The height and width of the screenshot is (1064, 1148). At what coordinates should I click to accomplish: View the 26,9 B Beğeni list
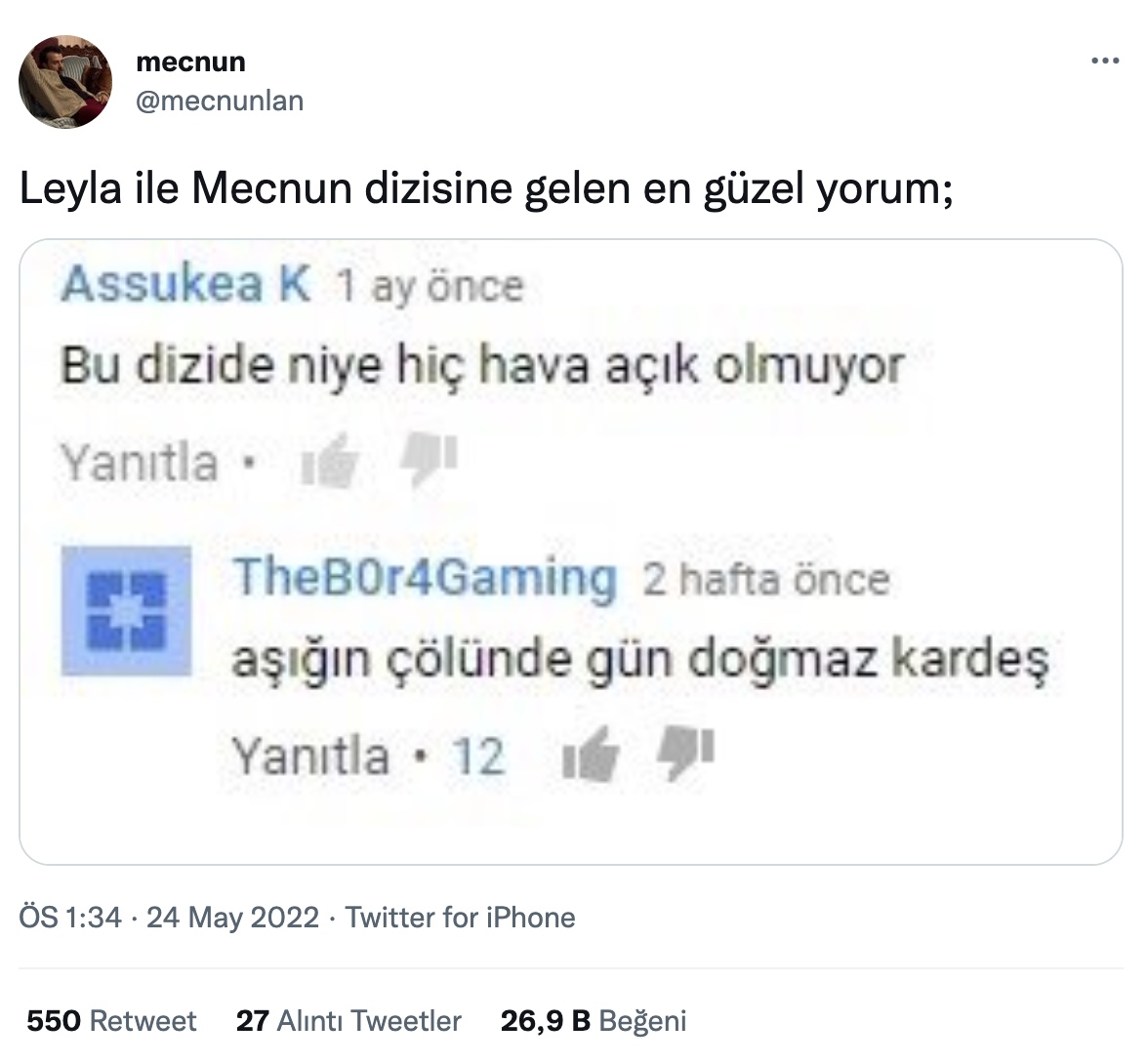594,1021
